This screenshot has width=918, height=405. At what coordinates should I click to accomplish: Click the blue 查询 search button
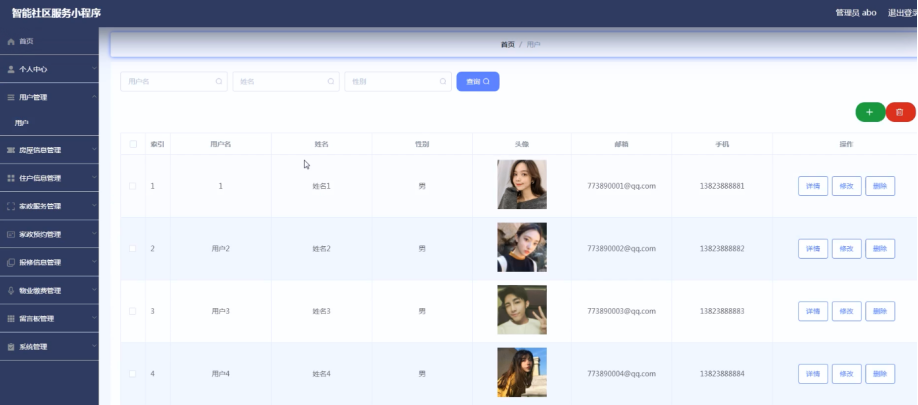(478, 81)
